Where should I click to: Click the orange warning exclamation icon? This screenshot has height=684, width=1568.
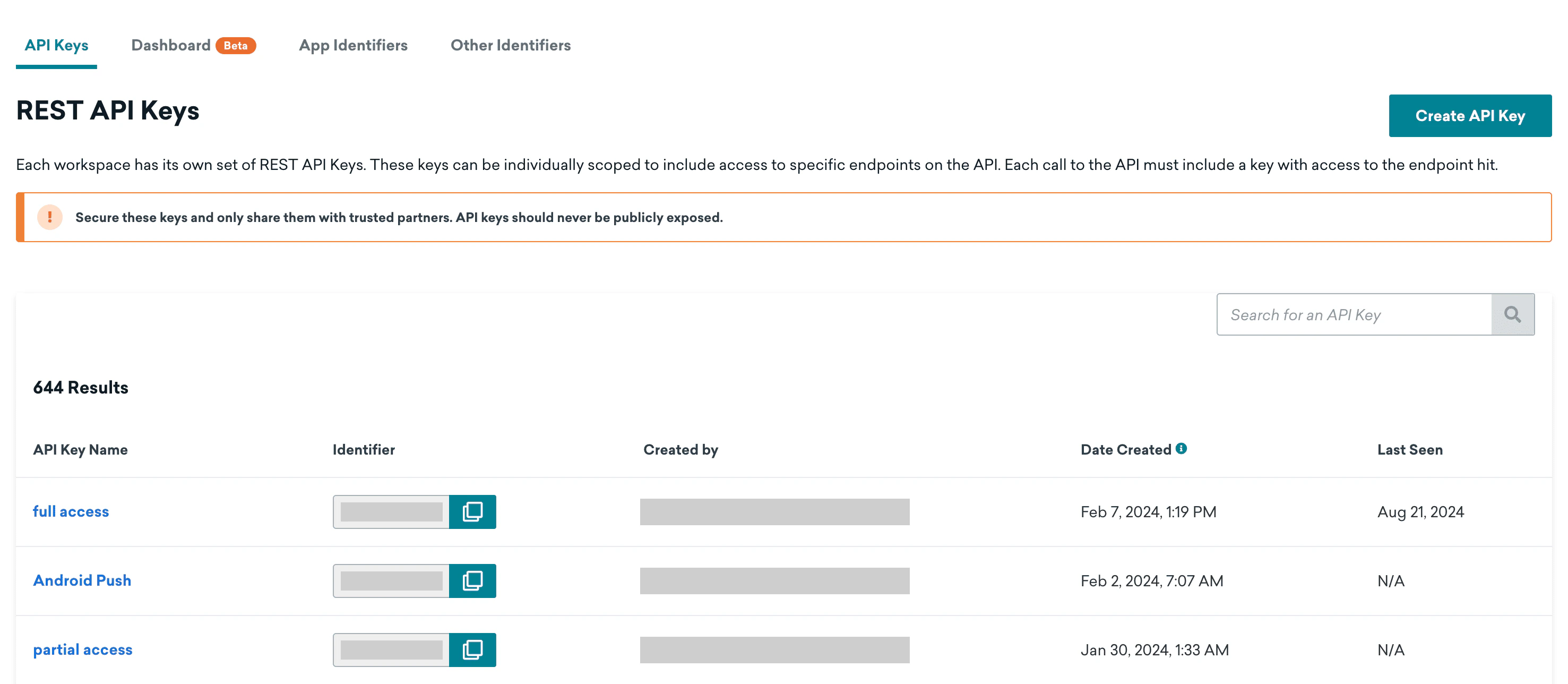(50, 217)
